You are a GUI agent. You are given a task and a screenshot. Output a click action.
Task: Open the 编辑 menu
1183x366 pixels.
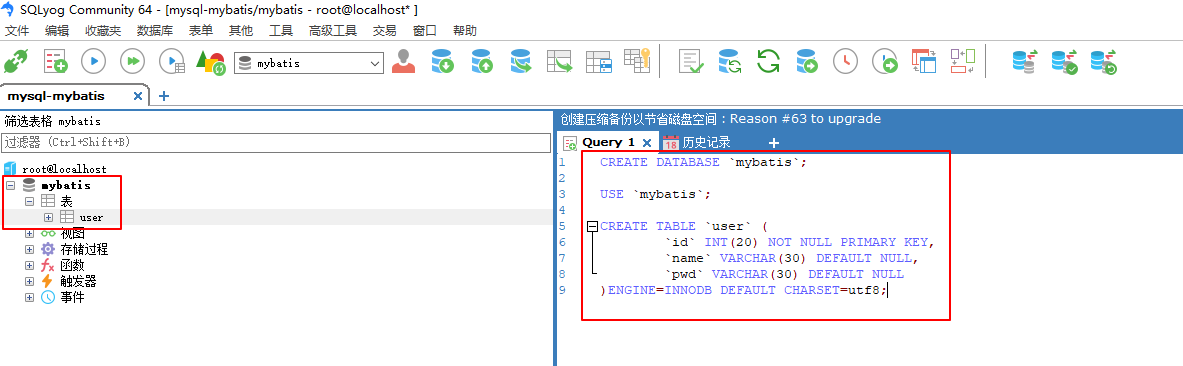click(57, 31)
